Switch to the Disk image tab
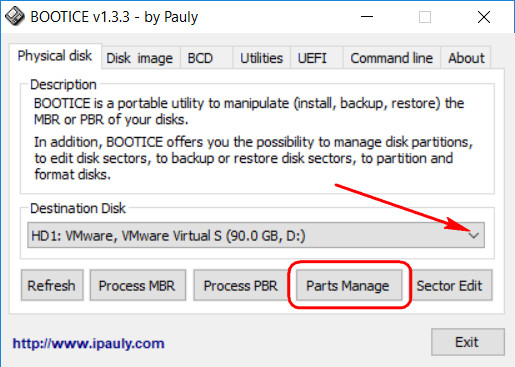This screenshot has width=515, height=367. point(140,58)
